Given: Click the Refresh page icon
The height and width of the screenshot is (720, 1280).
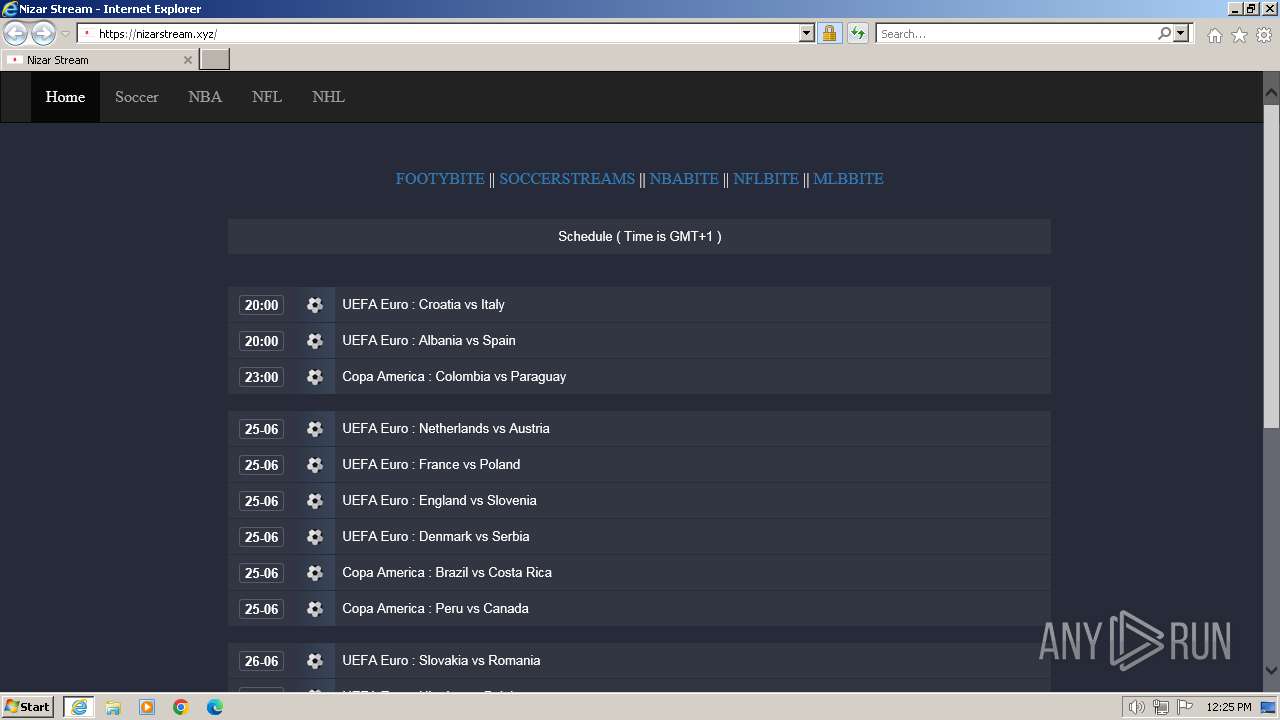Looking at the screenshot, I should click(858, 33).
